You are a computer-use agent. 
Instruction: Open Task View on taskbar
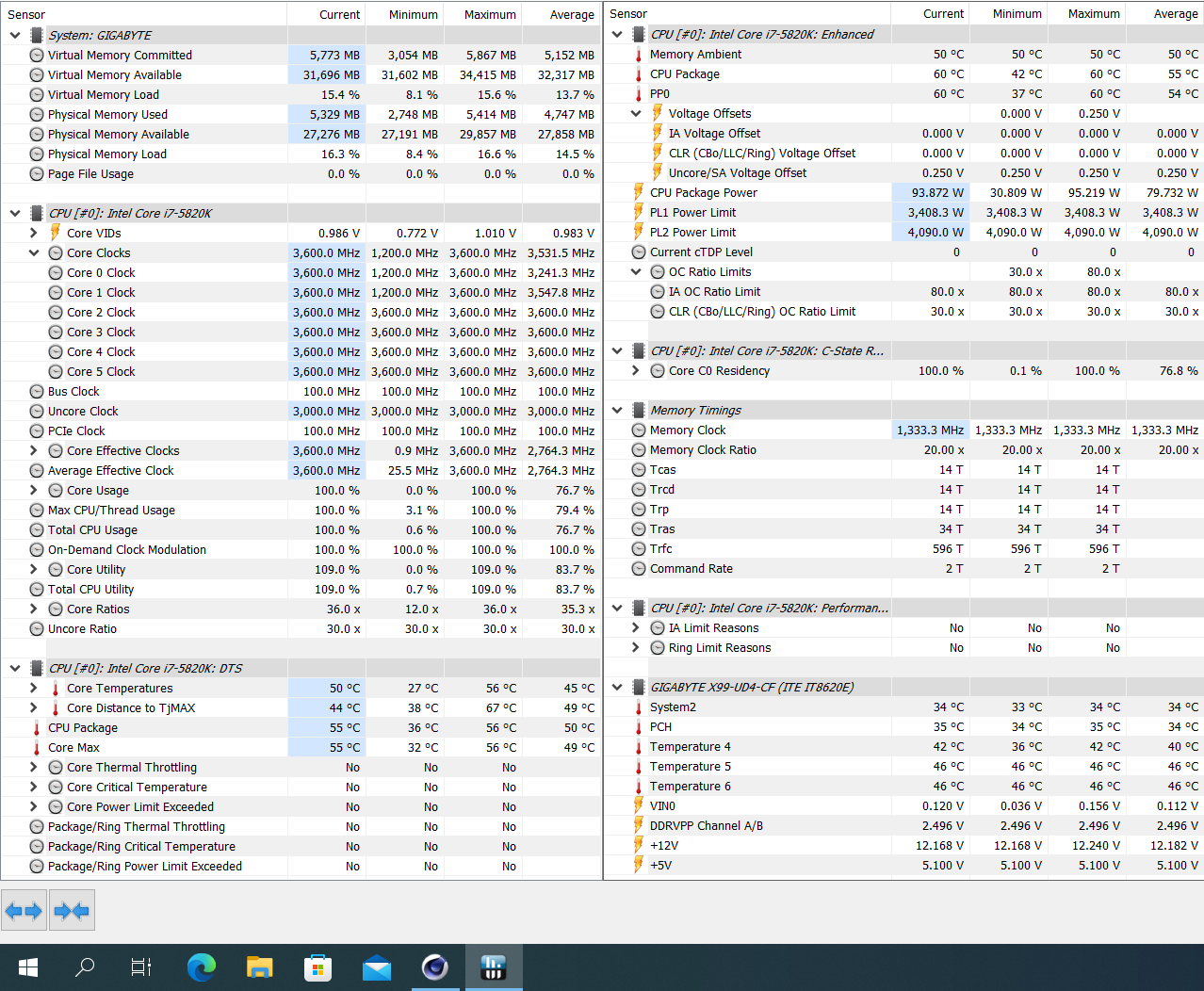click(x=141, y=967)
